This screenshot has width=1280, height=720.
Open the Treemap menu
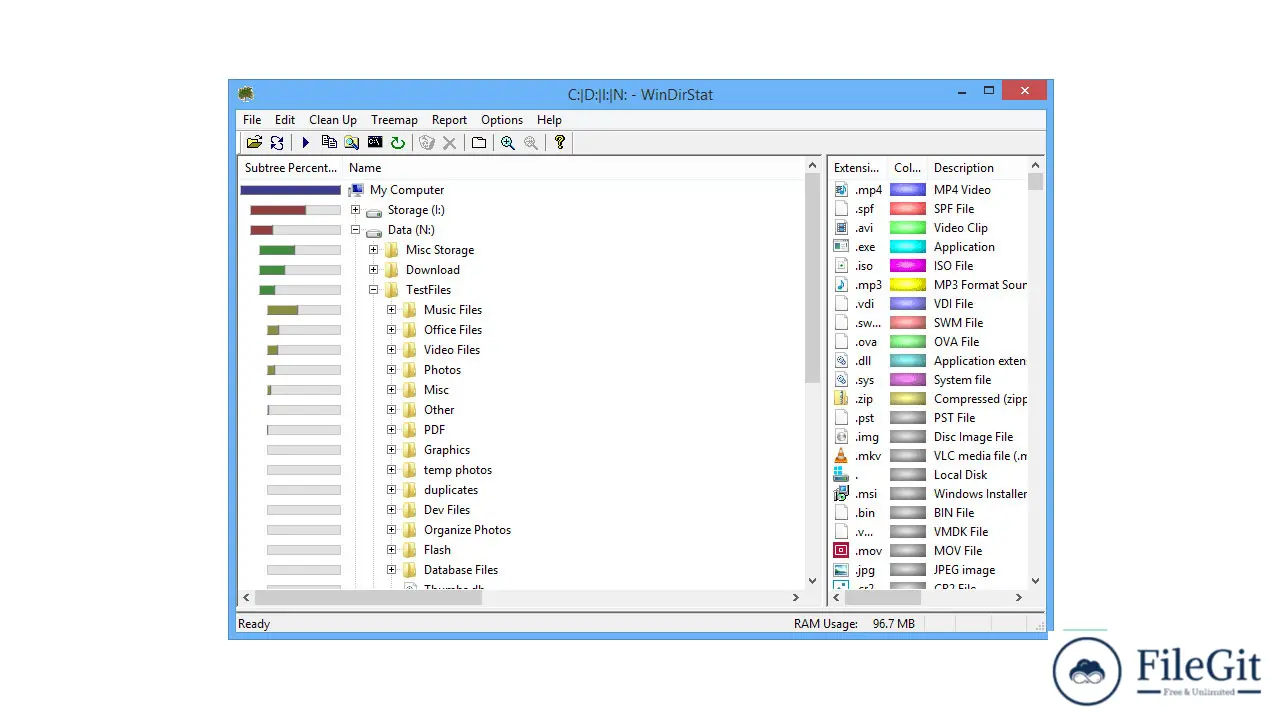point(394,120)
